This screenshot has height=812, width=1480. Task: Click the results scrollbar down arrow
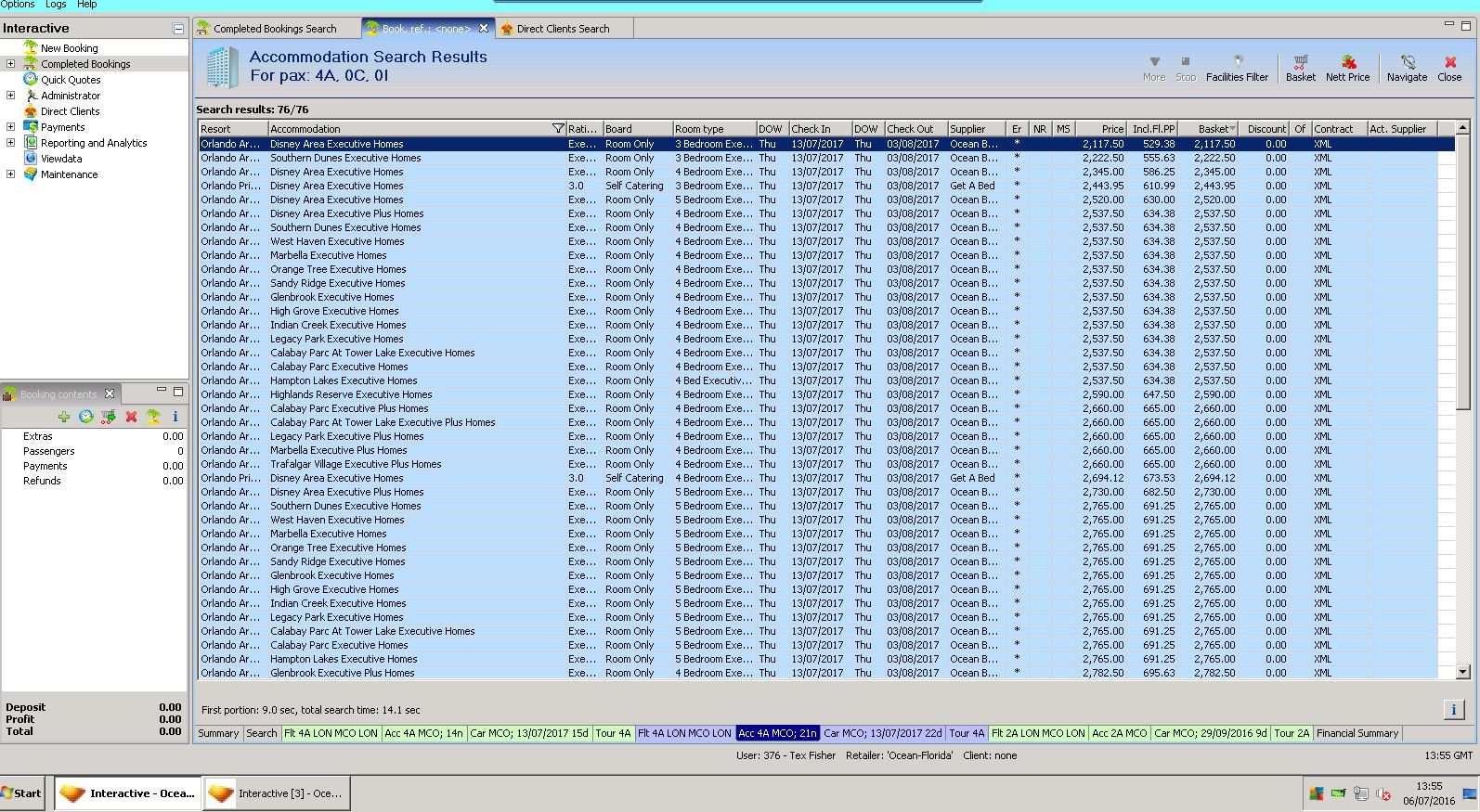[1463, 672]
